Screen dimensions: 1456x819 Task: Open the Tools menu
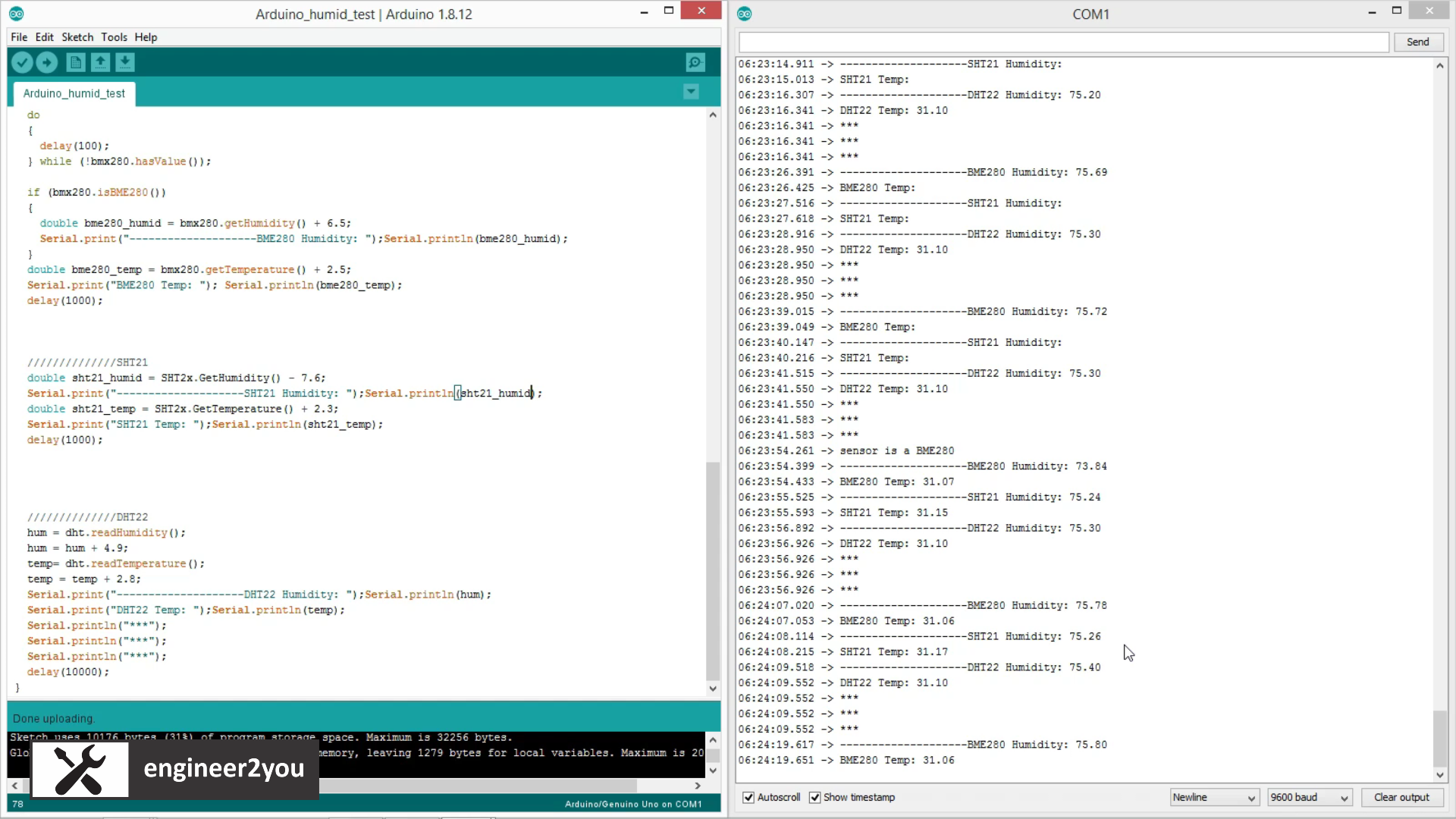[x=114, y=37]
